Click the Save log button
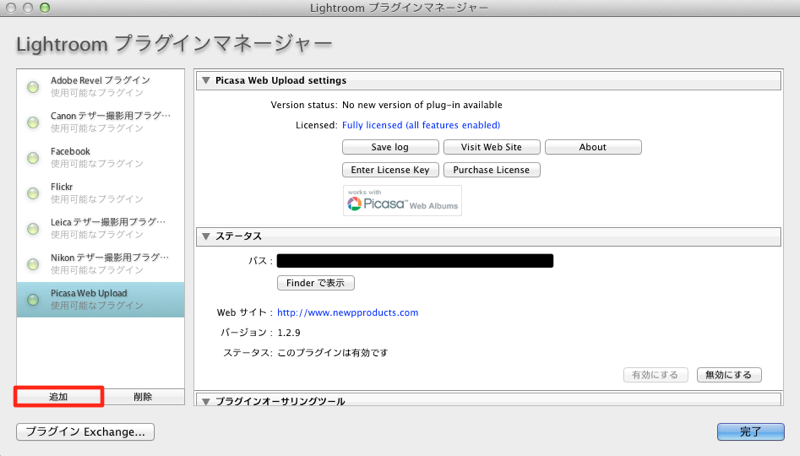This screenshot has height=456, width=800. (390, 147)
